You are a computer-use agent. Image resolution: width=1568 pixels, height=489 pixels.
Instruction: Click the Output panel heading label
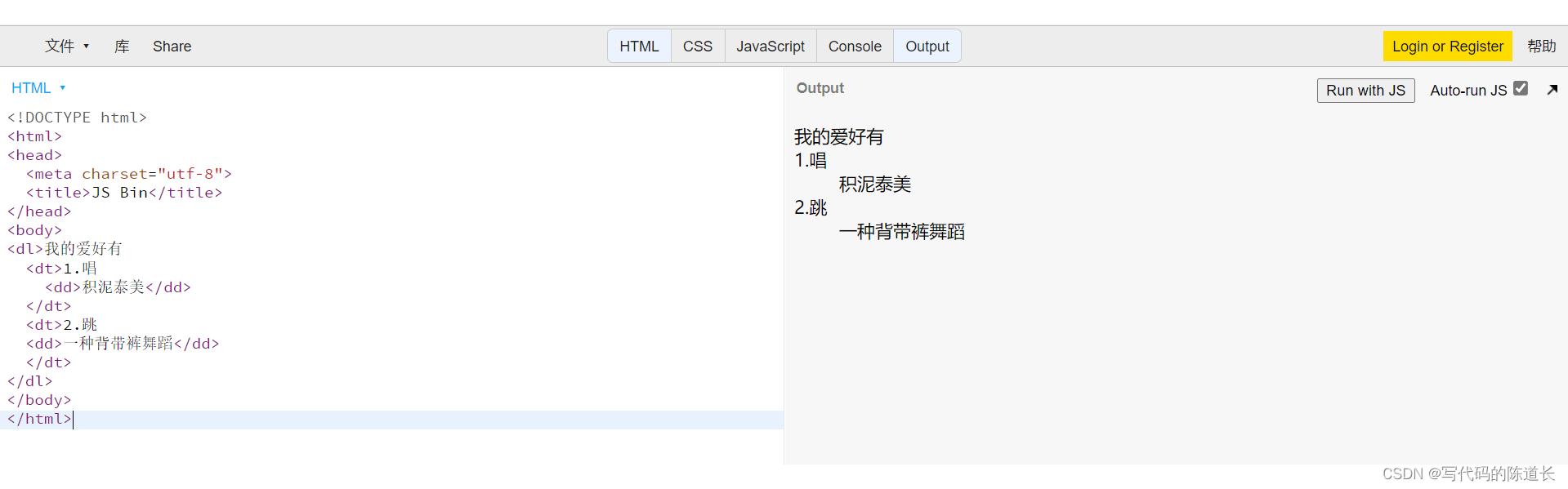pyautogui.click(x=820, y=88)
